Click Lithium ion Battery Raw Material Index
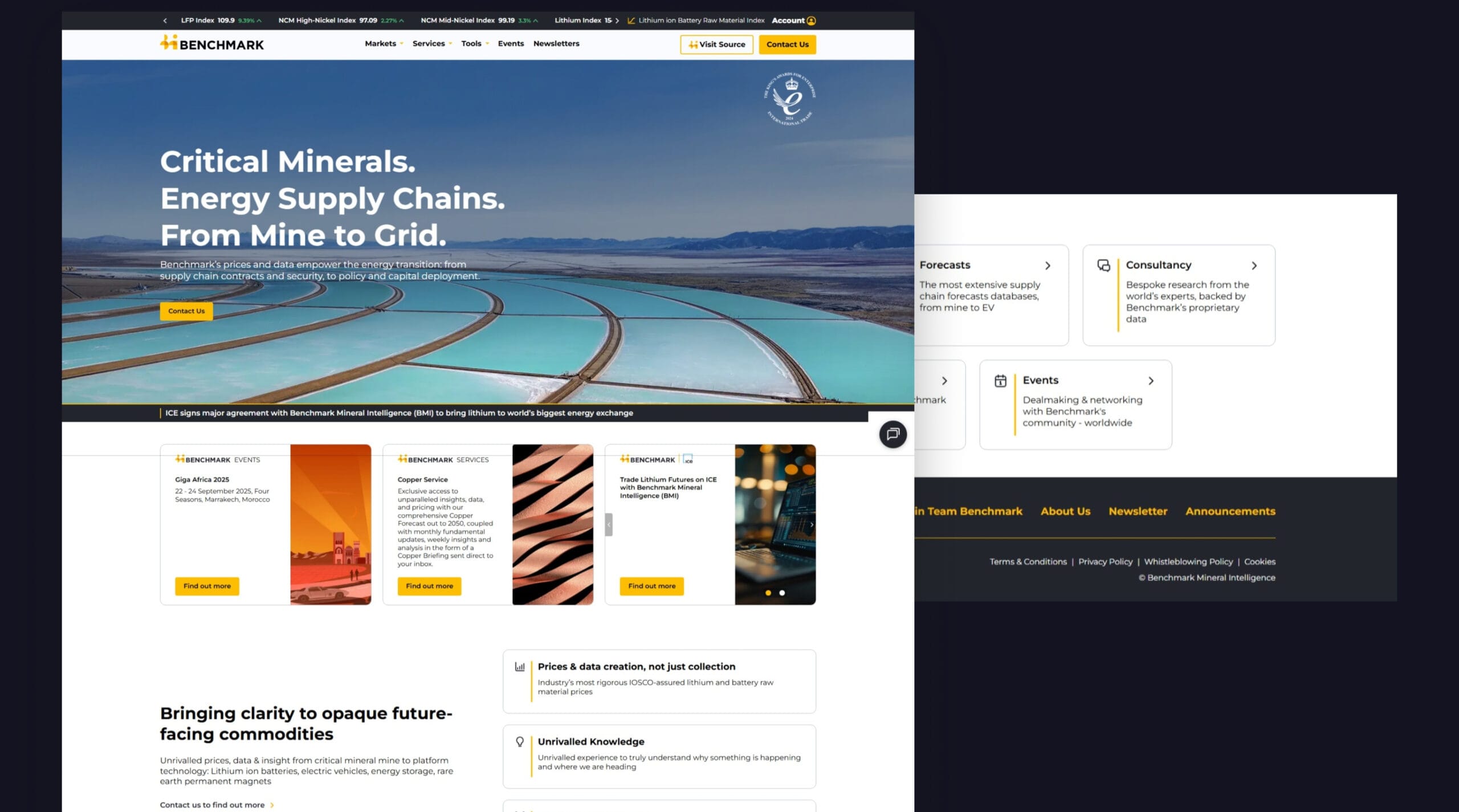The width and height of the screenshot is (1459, 812). 701,21
